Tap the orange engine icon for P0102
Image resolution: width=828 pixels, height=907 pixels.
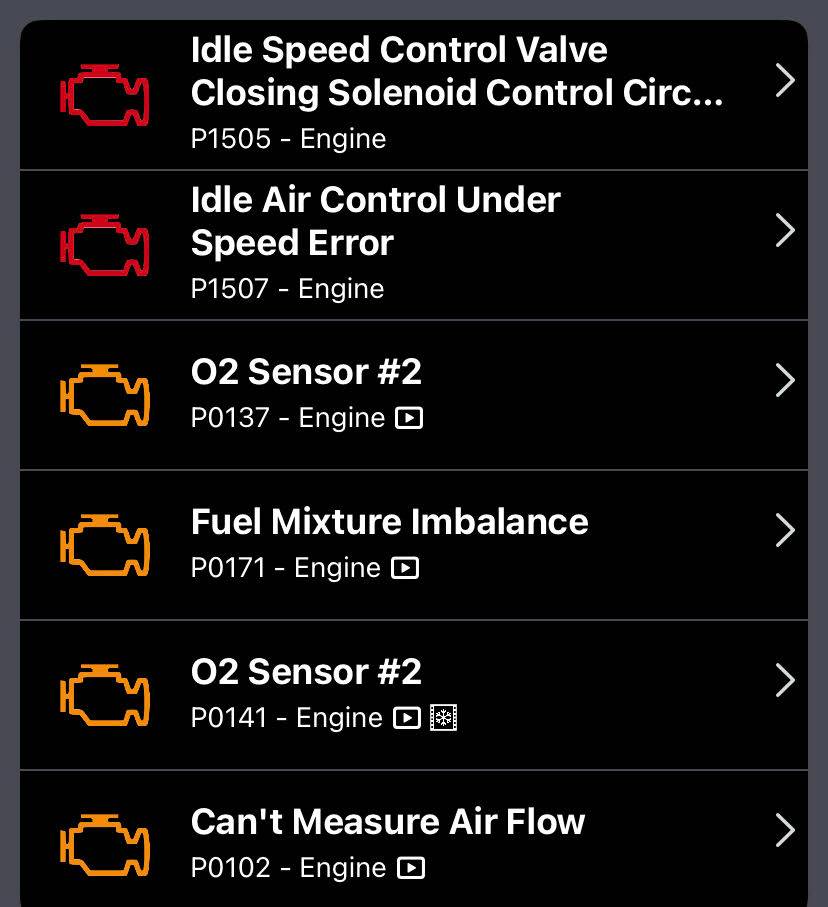(x=105, y=843)
